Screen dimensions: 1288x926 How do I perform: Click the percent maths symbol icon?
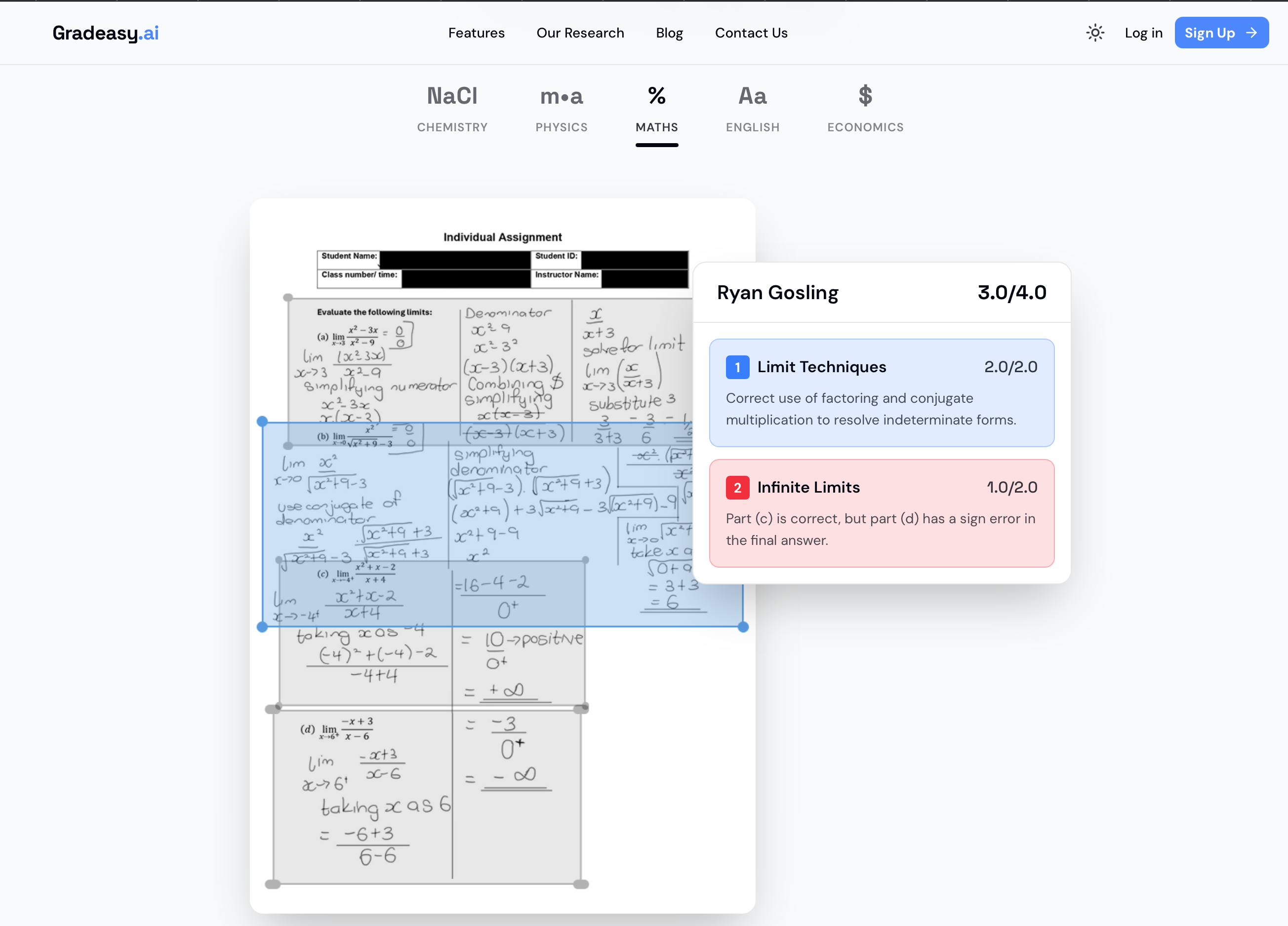pos(656,96)
